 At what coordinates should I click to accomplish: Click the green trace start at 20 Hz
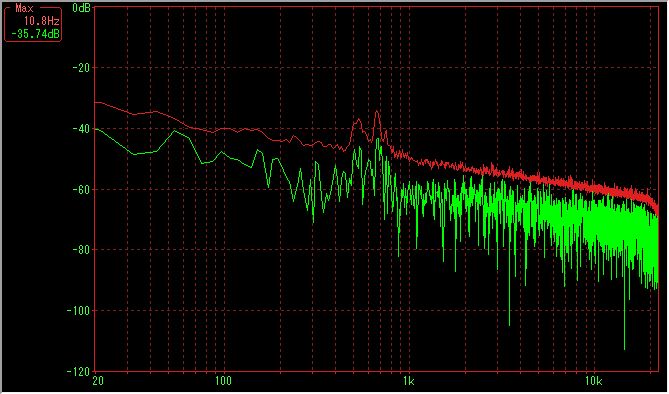click(x=96, y=128)
